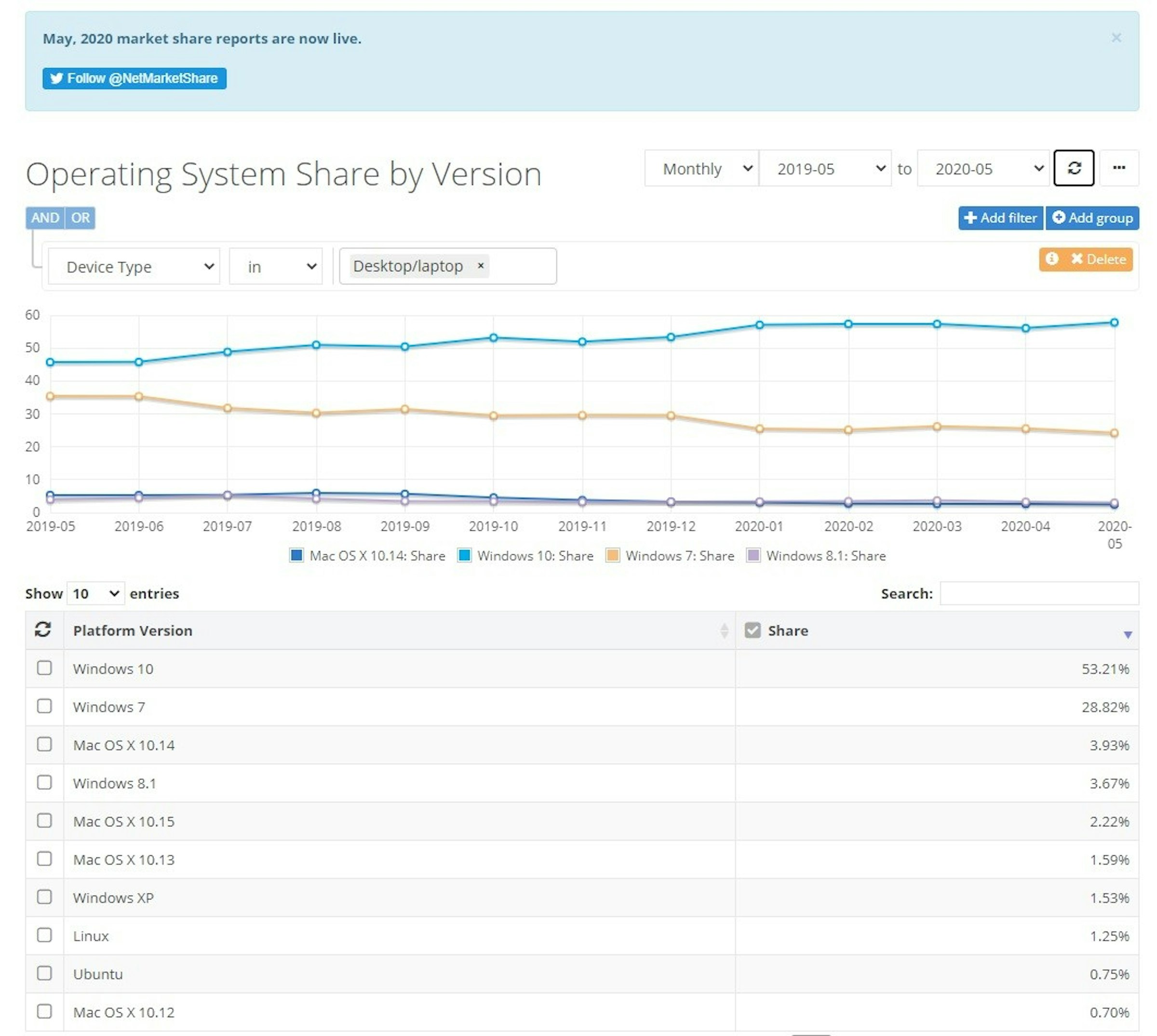Open the Device Type filter dropdown
Viewport: 1157px width, 1036px height.
(134, 267)
